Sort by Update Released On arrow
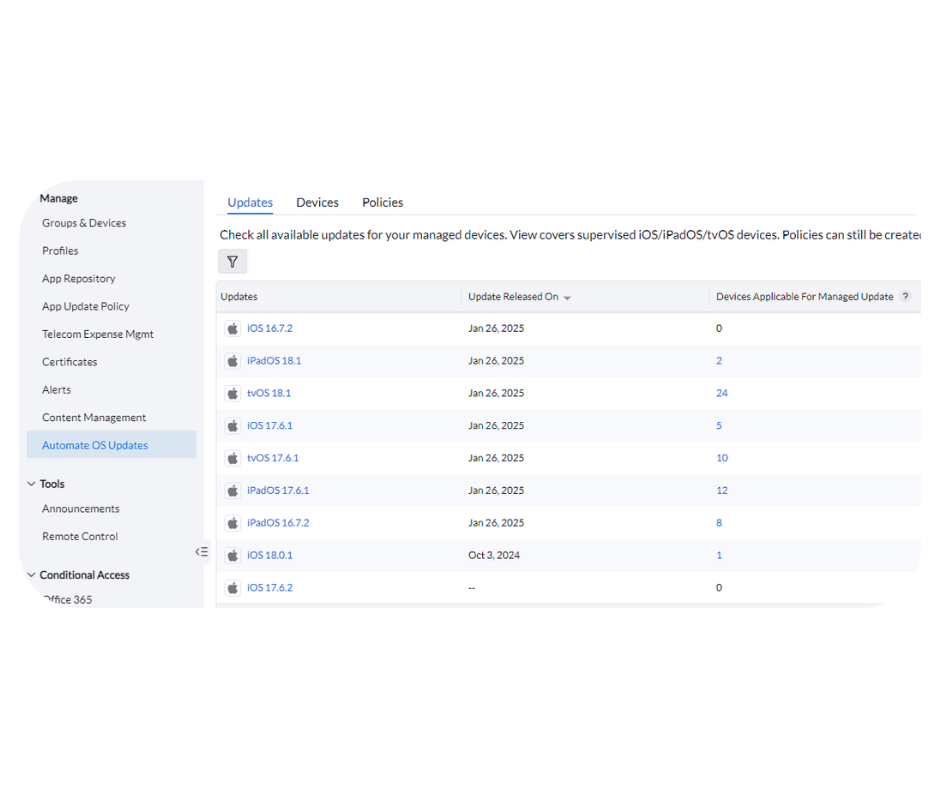Viewport: 940px width, 788px height. (567, 298)
